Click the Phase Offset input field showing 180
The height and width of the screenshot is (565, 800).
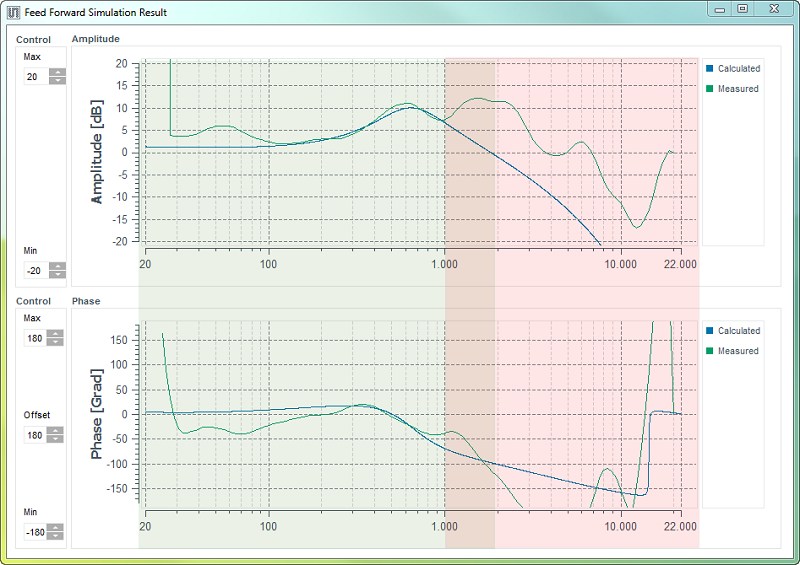pos(35,435)
